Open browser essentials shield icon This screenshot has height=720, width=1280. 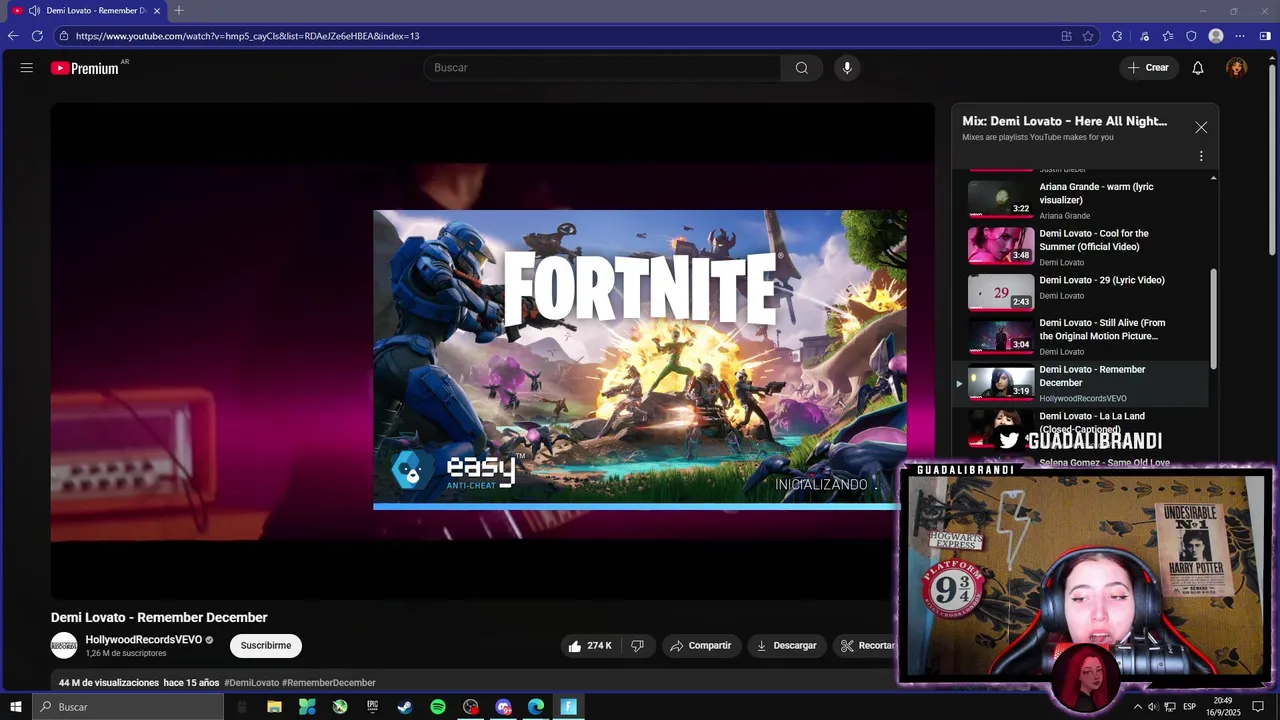coord(1191,36)
